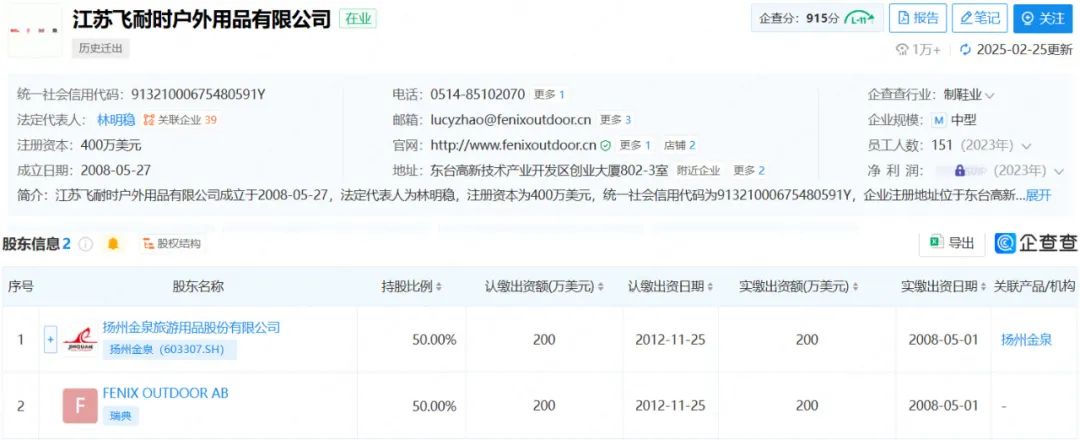Open 关联企业 39 related companies
Screen dimensions: 1080x440
pos(180,120)
